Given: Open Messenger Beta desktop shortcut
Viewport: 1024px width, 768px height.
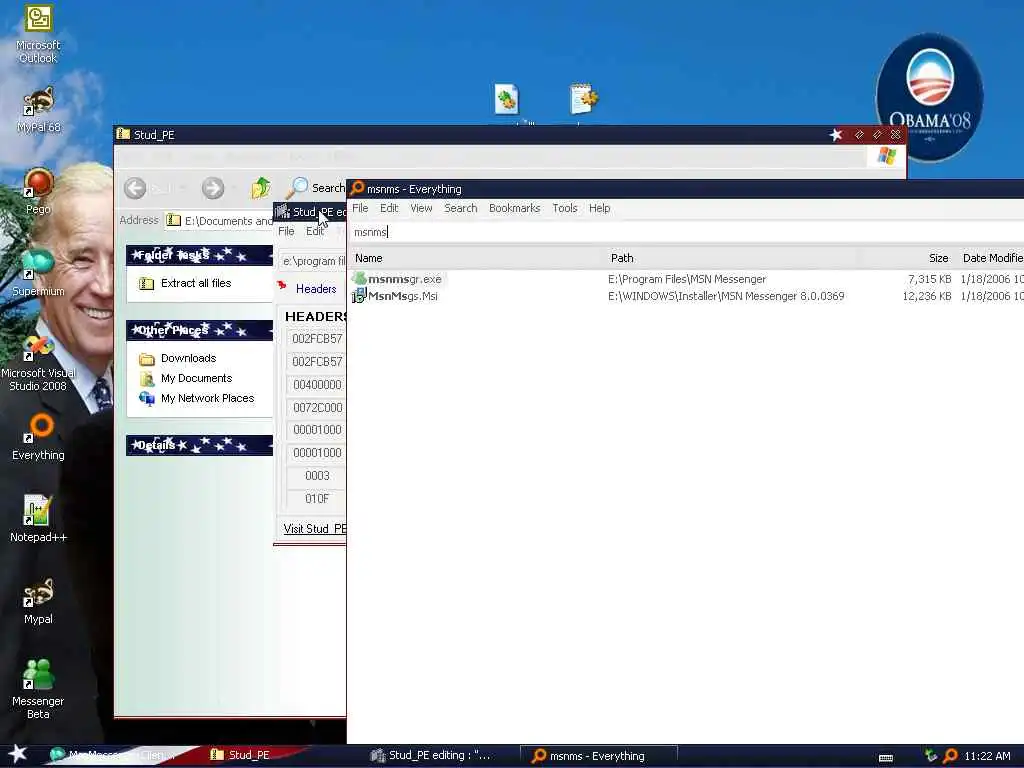Looking at the screenshot, I should pyautogui.click(x=38, y=688).
